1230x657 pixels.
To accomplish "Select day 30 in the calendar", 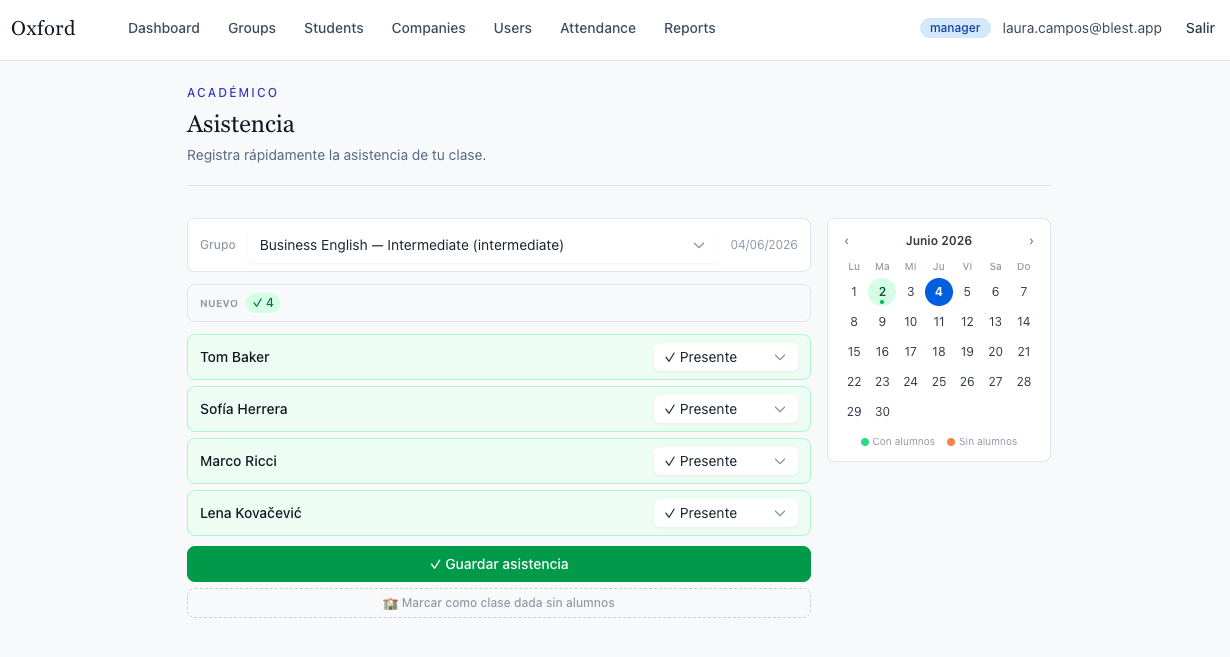I will pyautogui.click(x=882, y=412).
